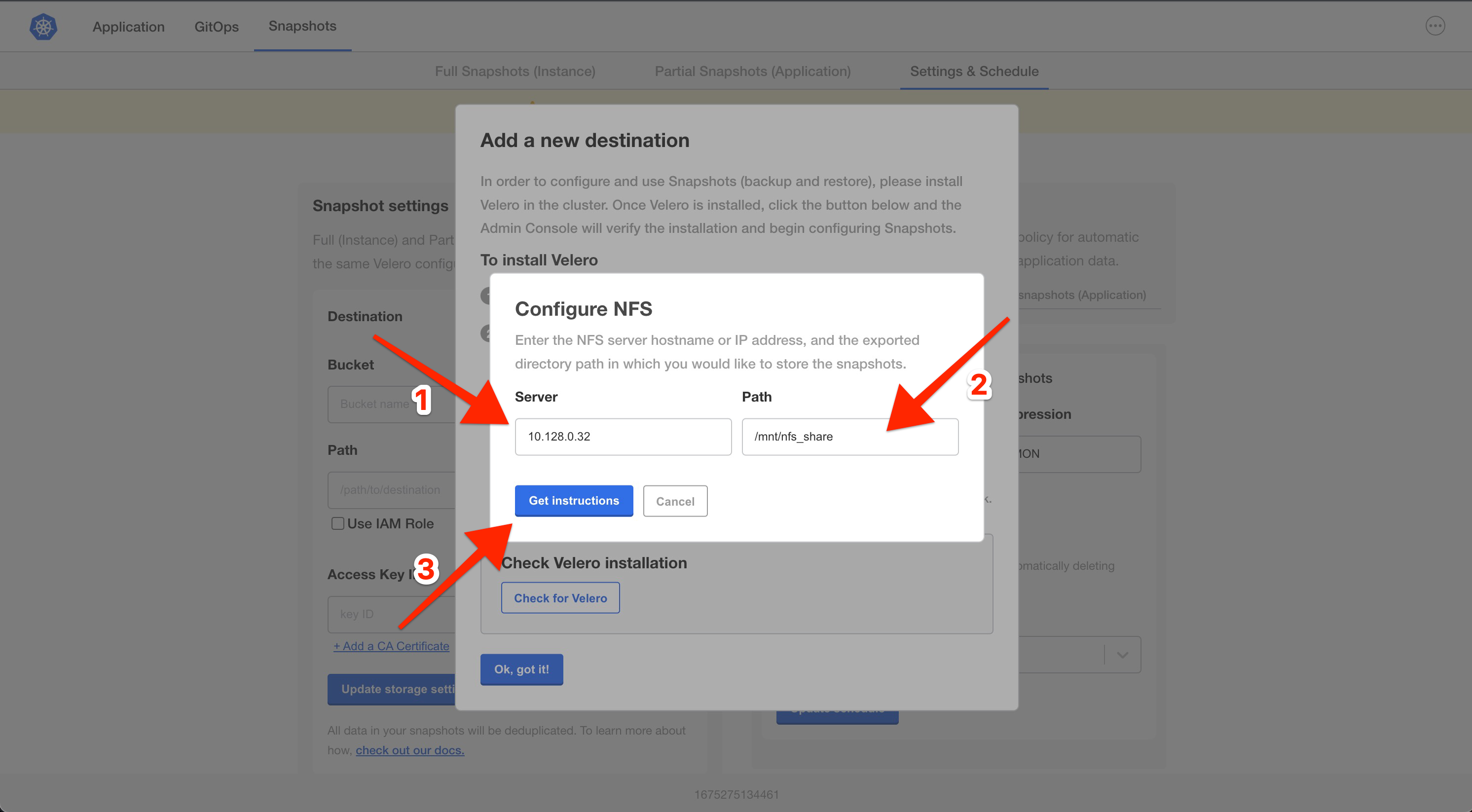Click the Get instructions button
The image size is (1472, 812).
pyautogui.click(x=574, y=501)
